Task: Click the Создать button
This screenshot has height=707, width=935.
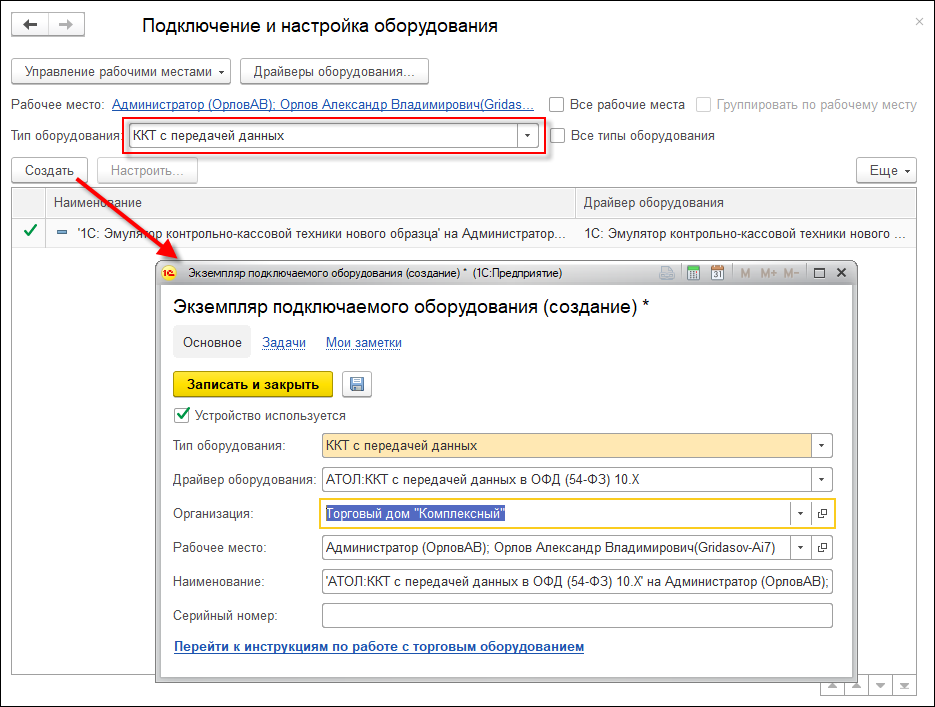Action: pyautogui.click(x=49, y=170)
